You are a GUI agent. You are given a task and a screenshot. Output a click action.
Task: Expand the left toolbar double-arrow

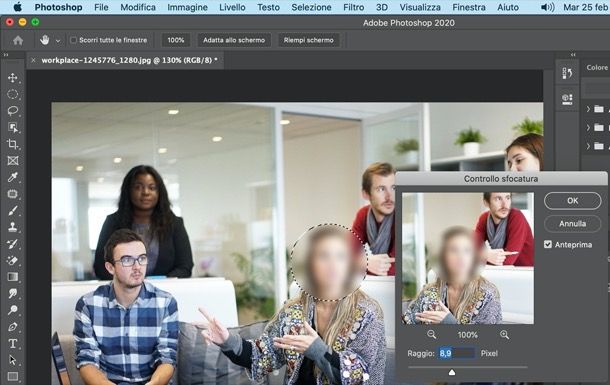(x=6, y=55)
